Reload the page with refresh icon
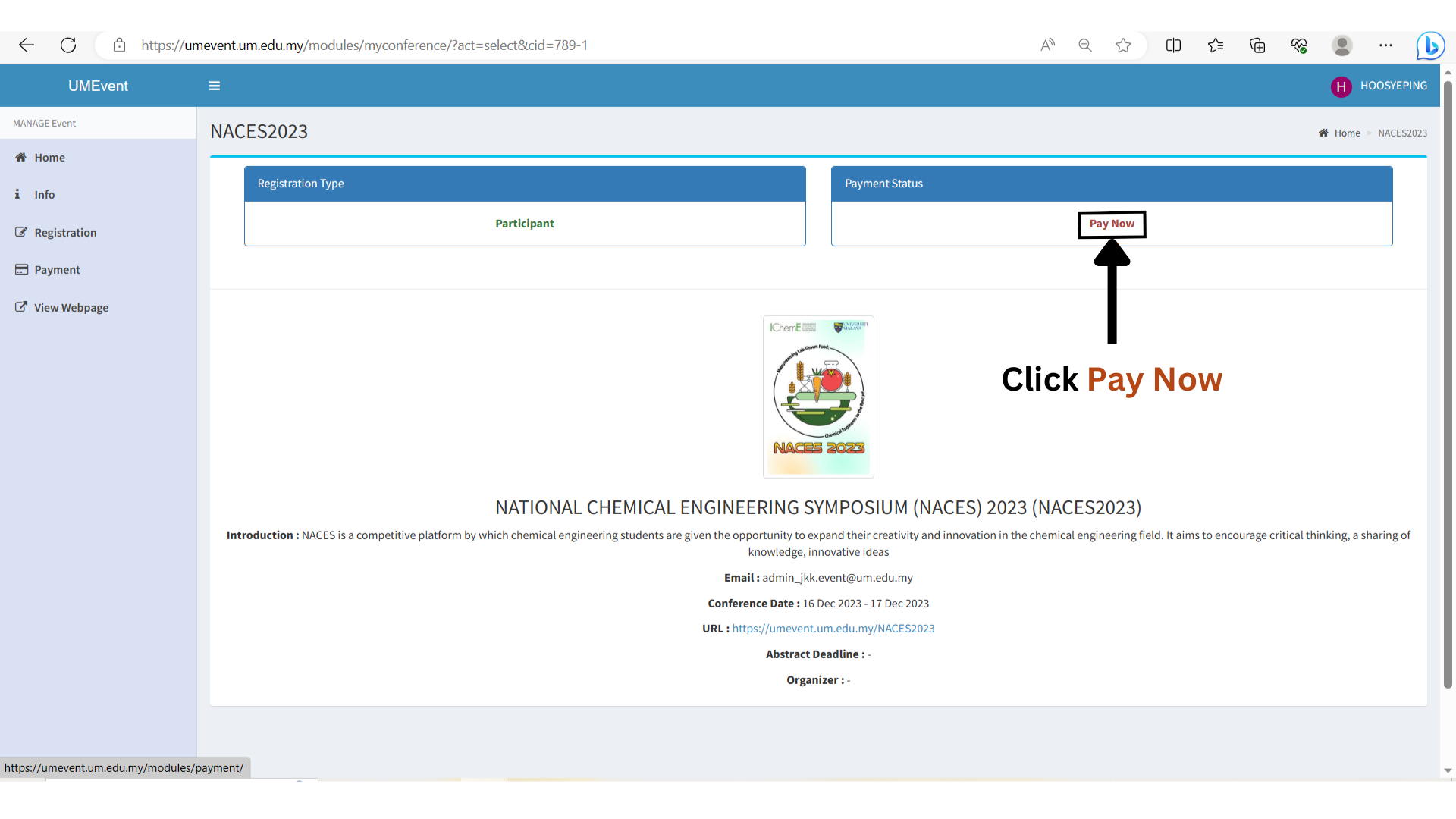The image size is (1456, 819). tap(68, 45)
